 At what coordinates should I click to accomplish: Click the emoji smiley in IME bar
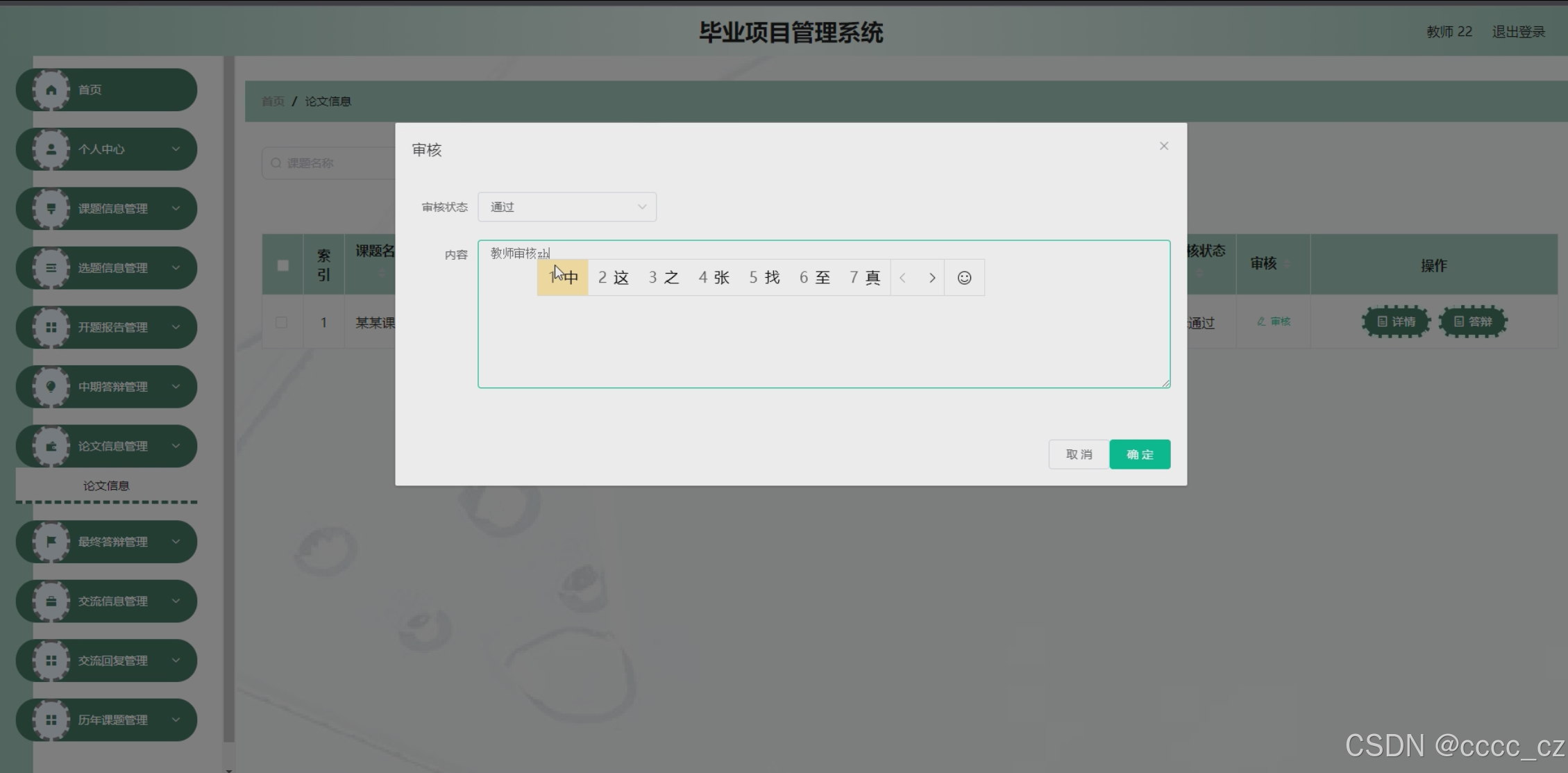click(x=964, y=278)
